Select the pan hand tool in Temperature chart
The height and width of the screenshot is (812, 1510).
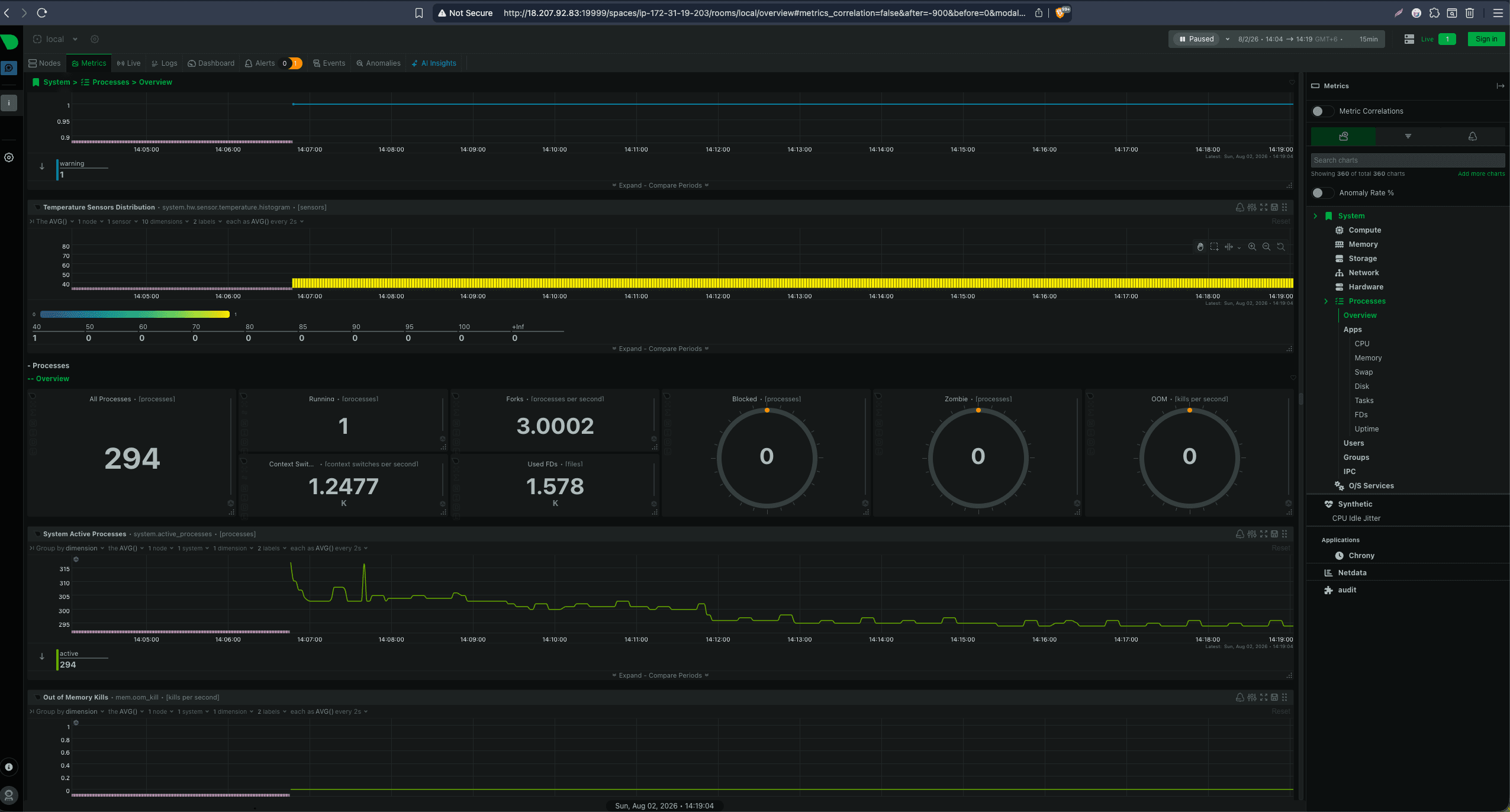coord(1200,247)
